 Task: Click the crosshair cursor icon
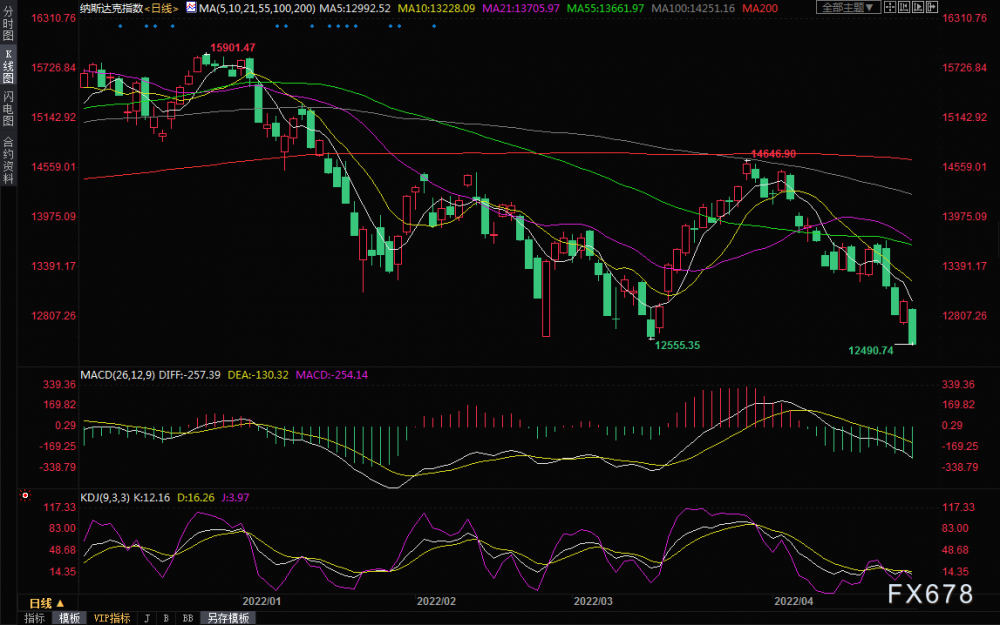pyautogui.click(x=890, y=7)
